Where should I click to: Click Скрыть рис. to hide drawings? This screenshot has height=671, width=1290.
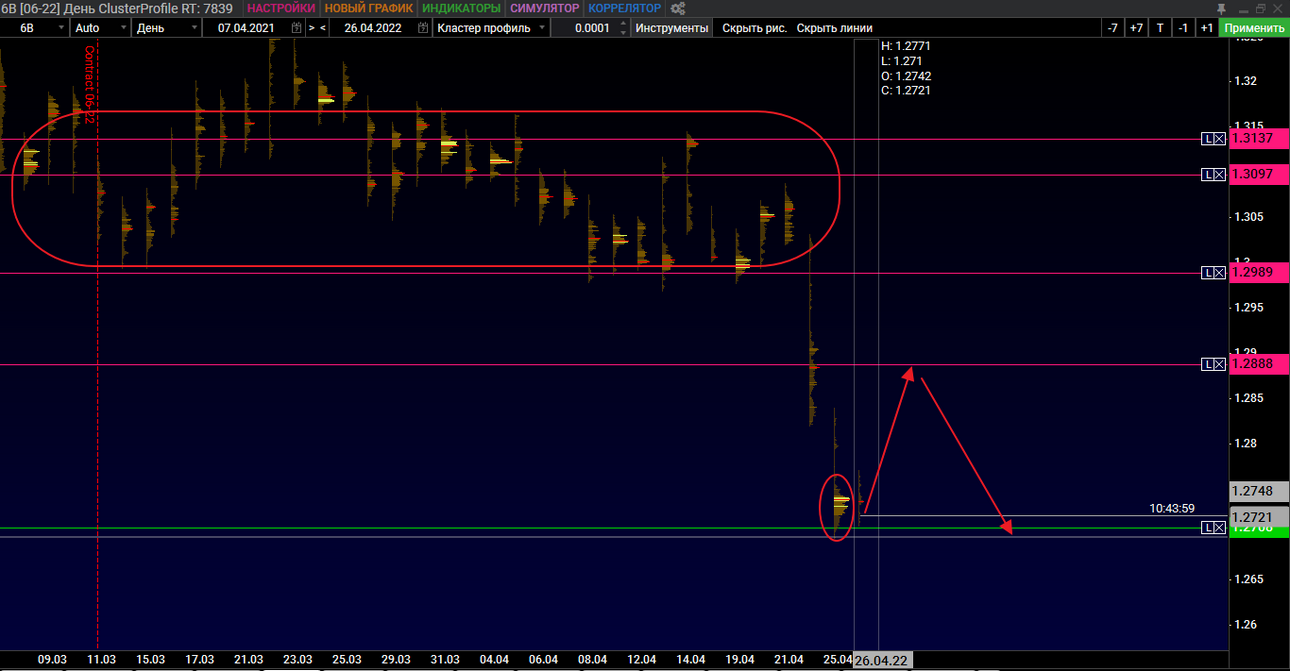click(754, 28)
